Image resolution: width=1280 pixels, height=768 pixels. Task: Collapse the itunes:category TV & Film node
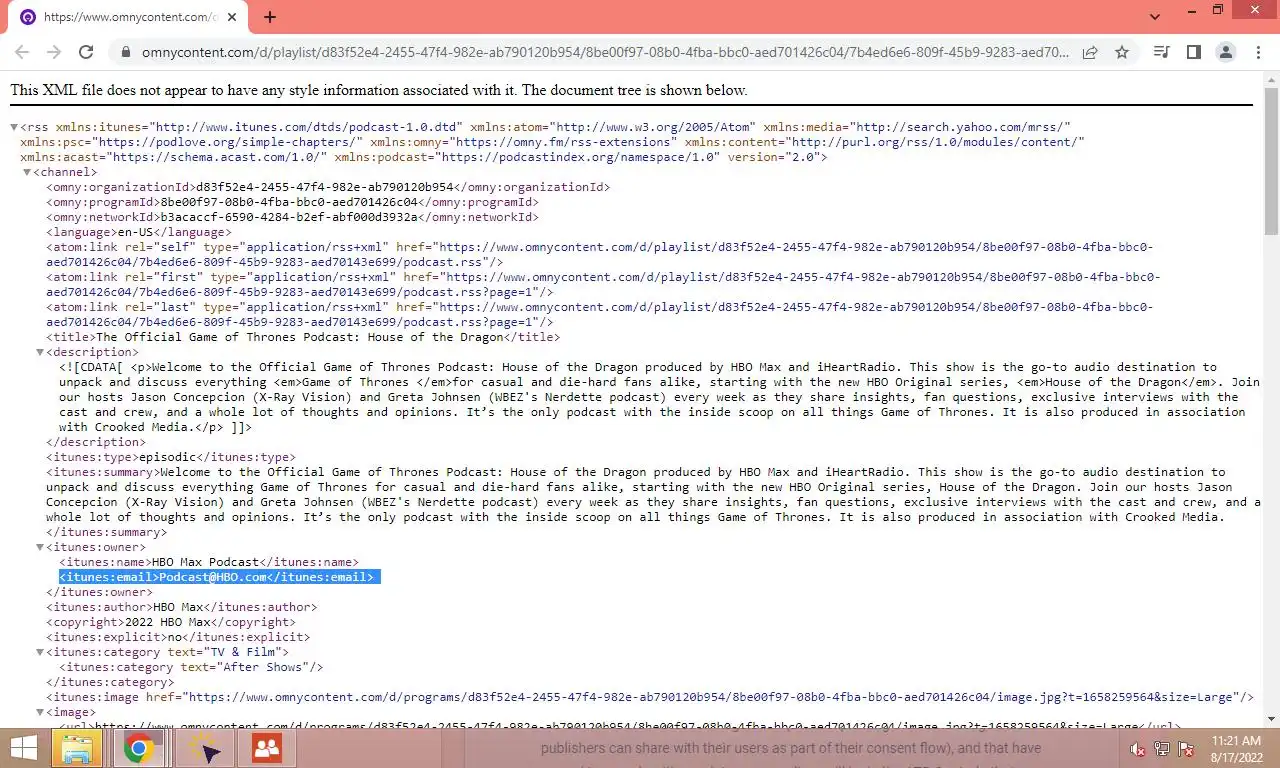point(40,652)
